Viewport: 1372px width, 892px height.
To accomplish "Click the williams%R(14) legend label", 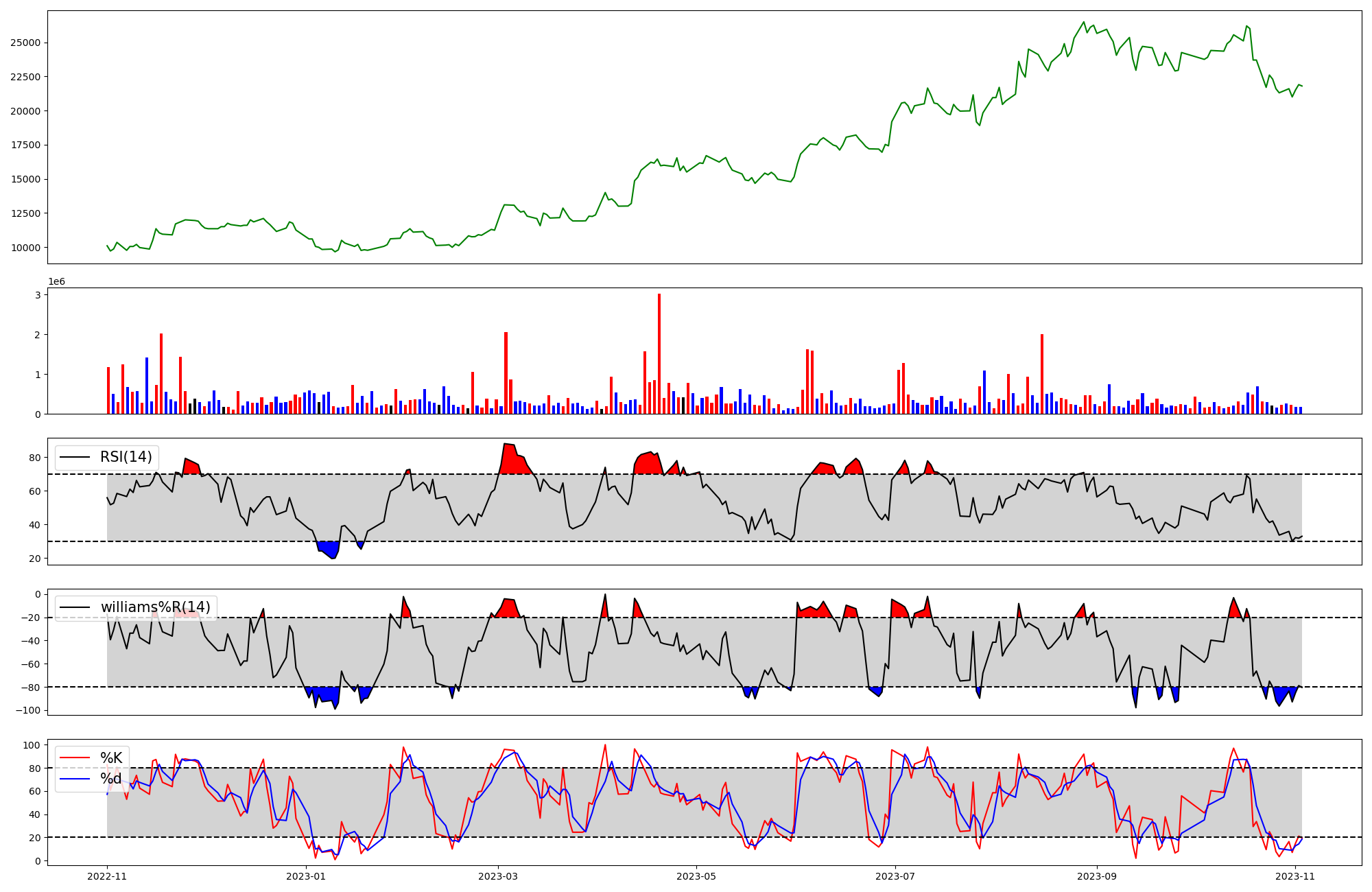I will (x=155, y=607).
